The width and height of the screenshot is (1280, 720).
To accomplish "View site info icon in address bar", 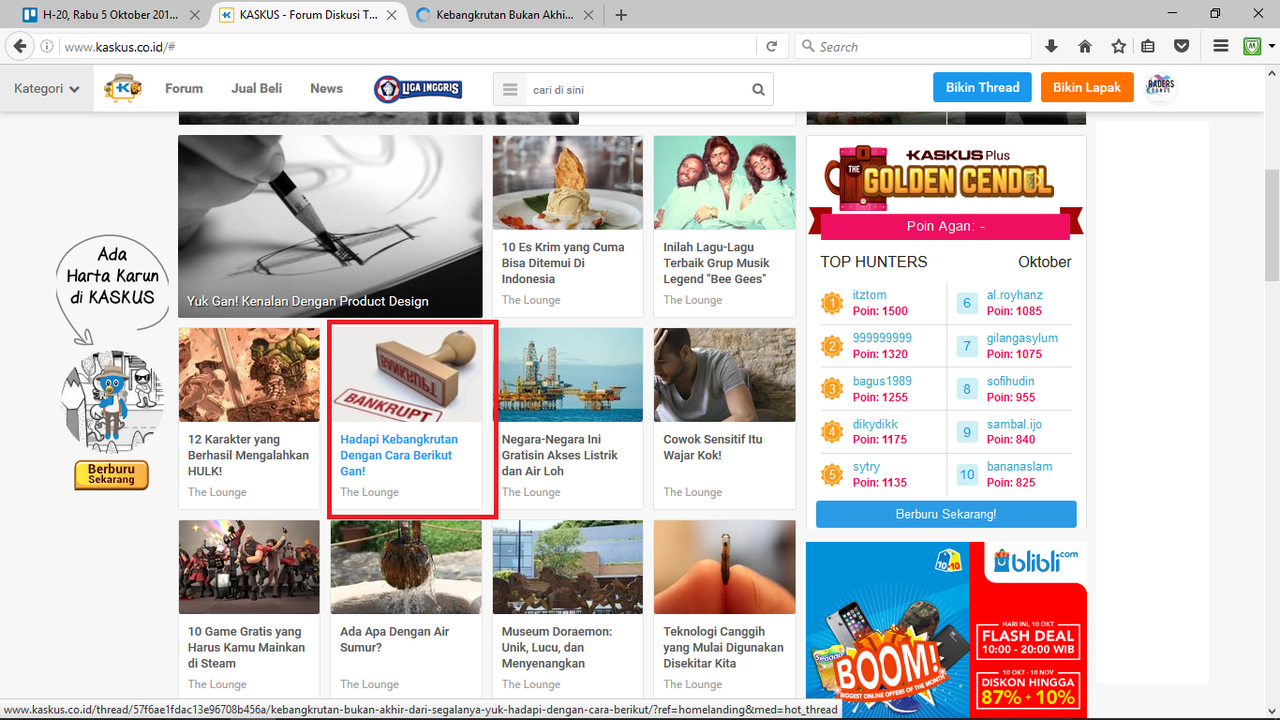I will pyautogui.click(x=47, y=46).
